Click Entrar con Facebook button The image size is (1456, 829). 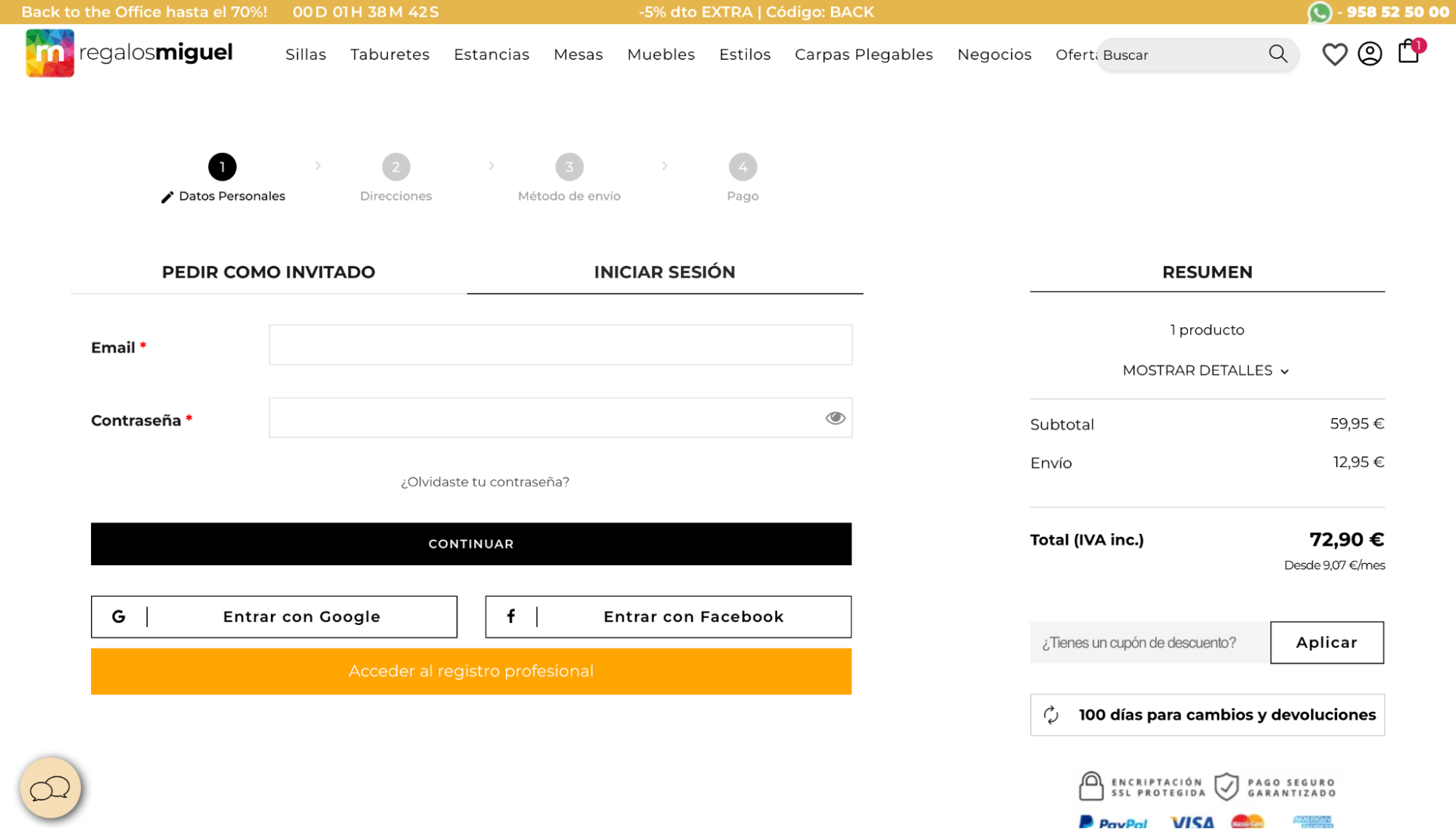click(668, 616)
